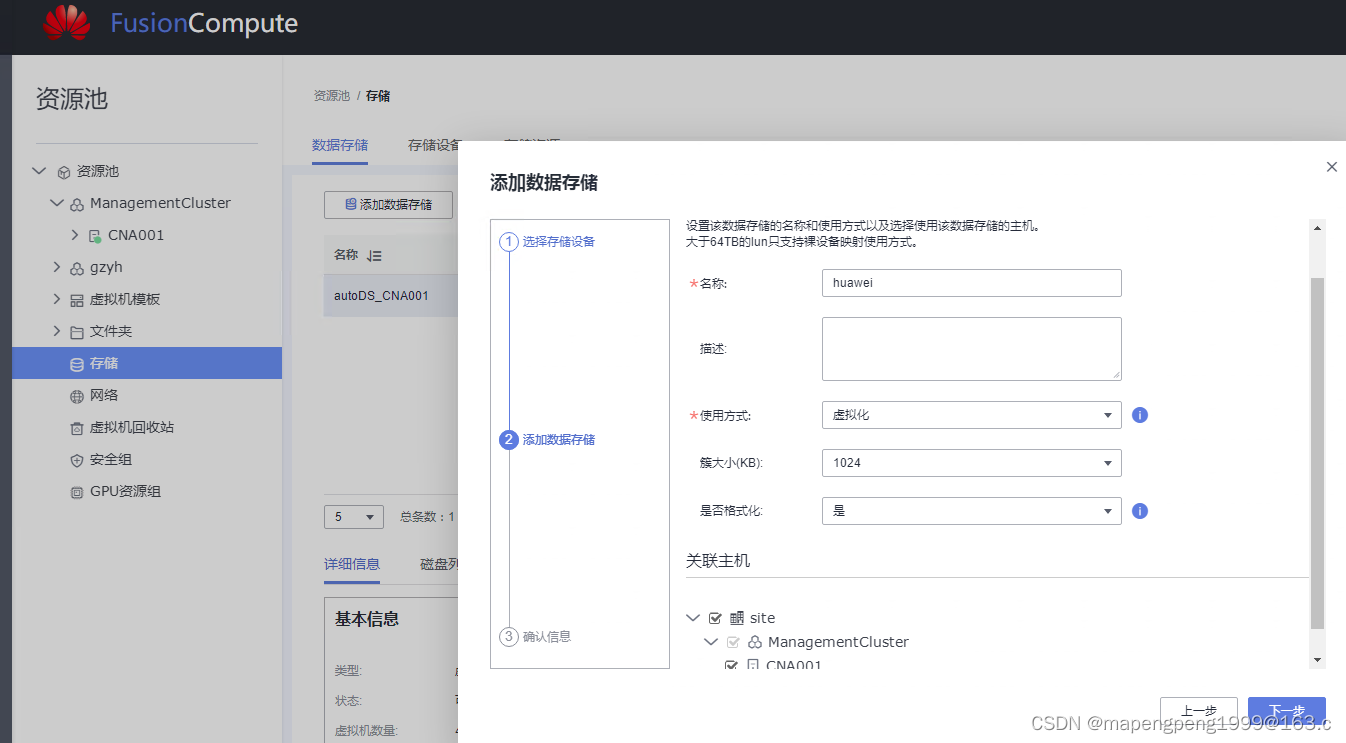Screen dimensions: 1346x743
Task: Expand the CNA001 sidebar node
Action: [x=75, y=235]
